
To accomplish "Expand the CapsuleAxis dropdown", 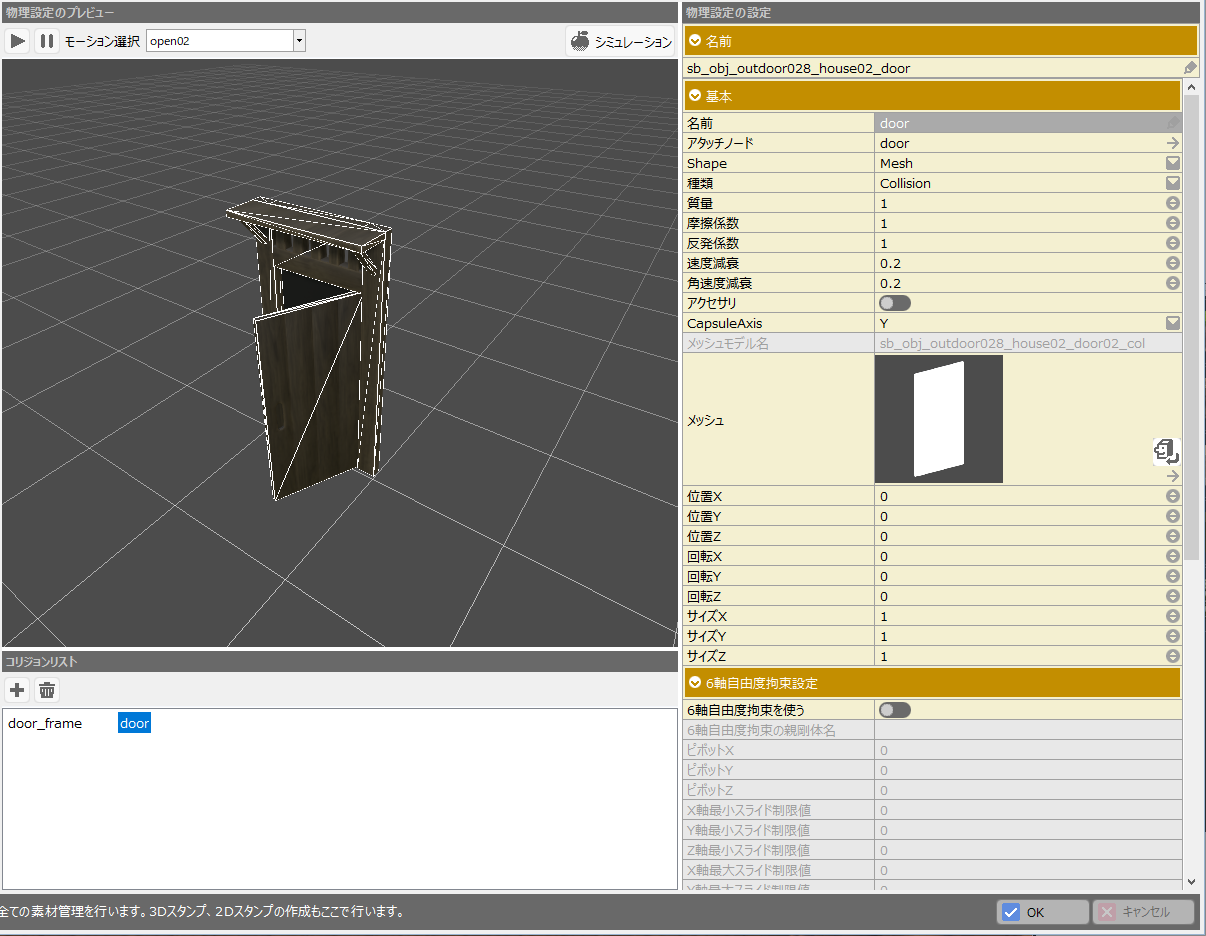I will point(1173,323).
